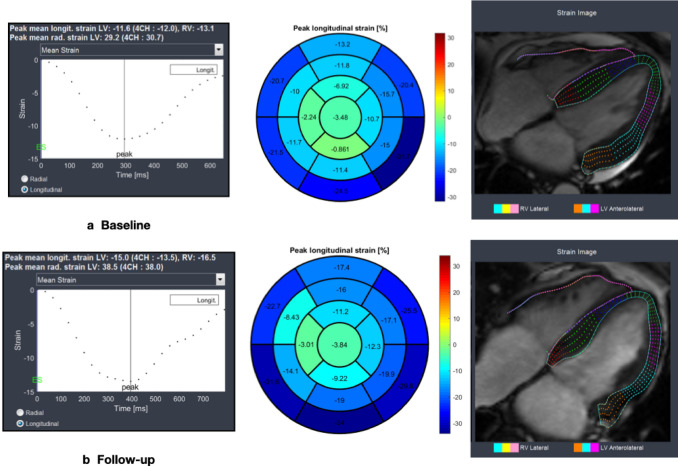Select the Radial radio button in baseline panel
This screenshot has height=468, width=678.
click(25, 179)
